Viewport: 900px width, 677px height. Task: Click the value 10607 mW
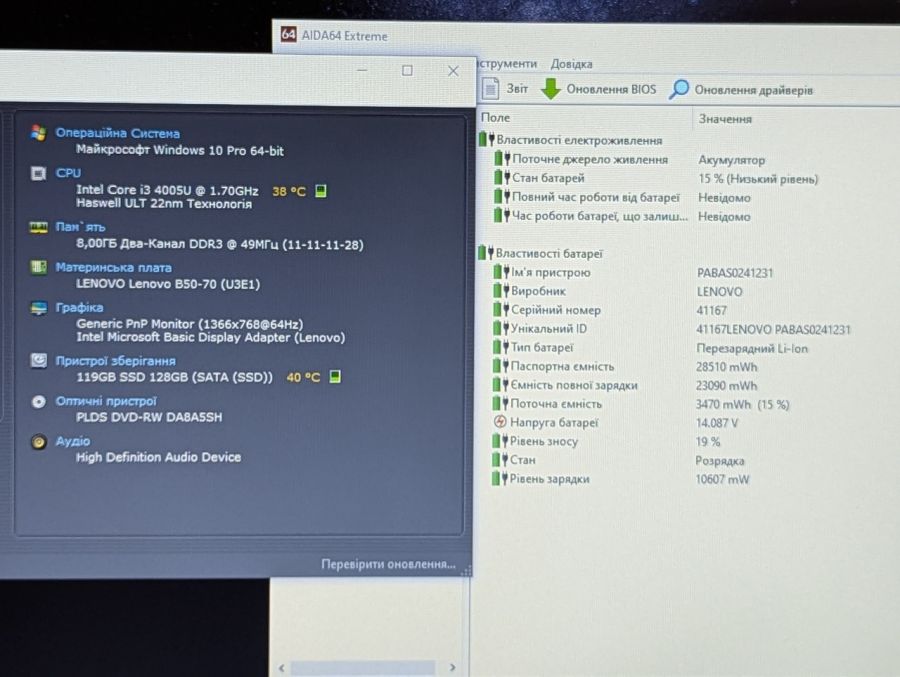[722, 479]
